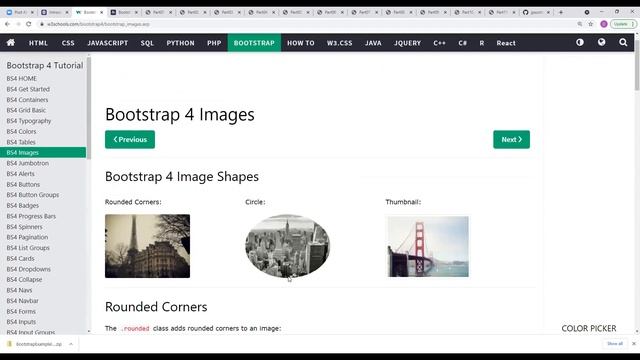Open BS4 Spinners link
This screenshot has width=640, height=360.
[x=24, y=227]
